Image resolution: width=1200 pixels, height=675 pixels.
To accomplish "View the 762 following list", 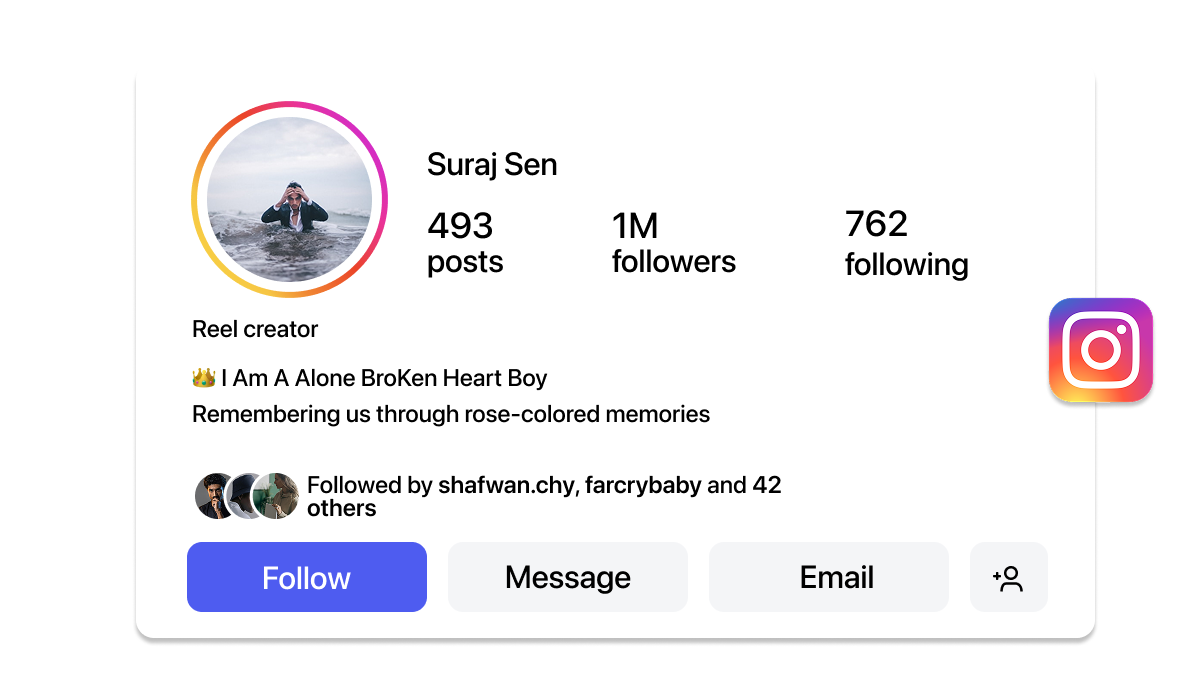I will (x=906, y=243).
